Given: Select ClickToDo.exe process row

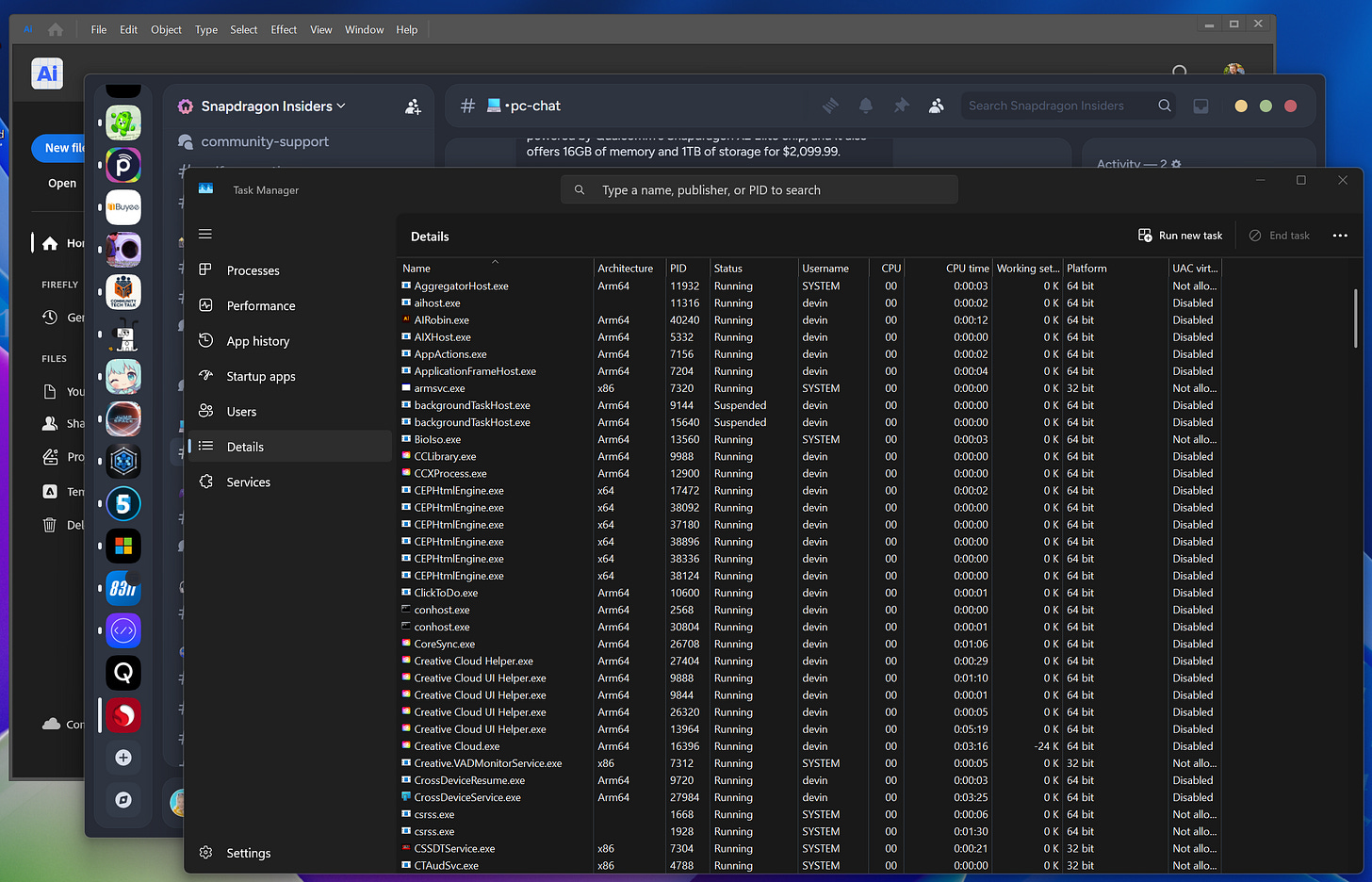Looking at the screenshot, I should (810, 593).
